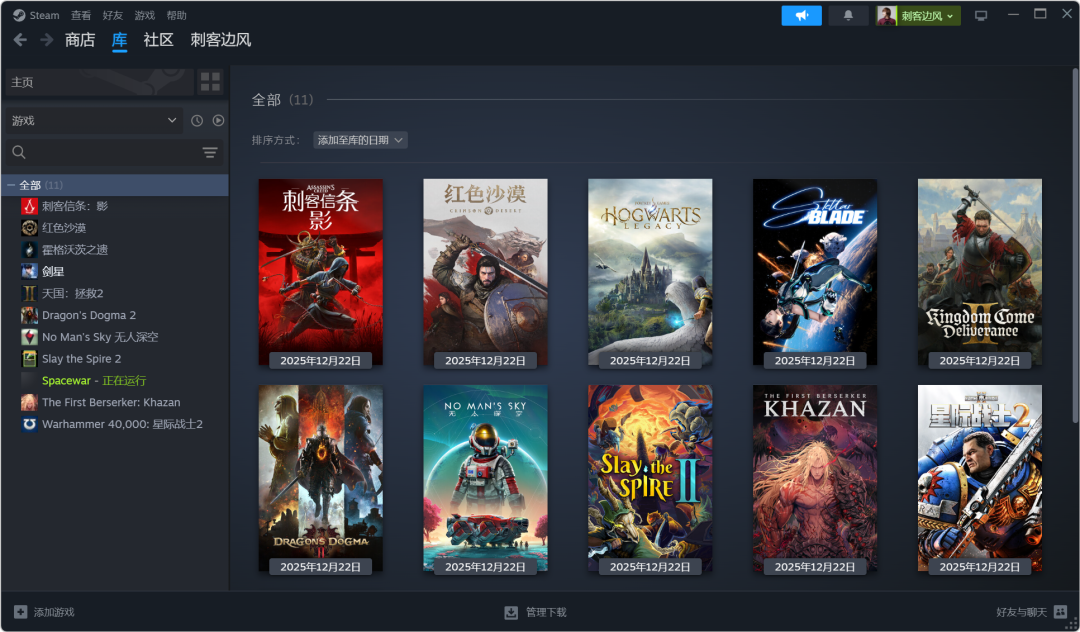Click the library search field

102,152
